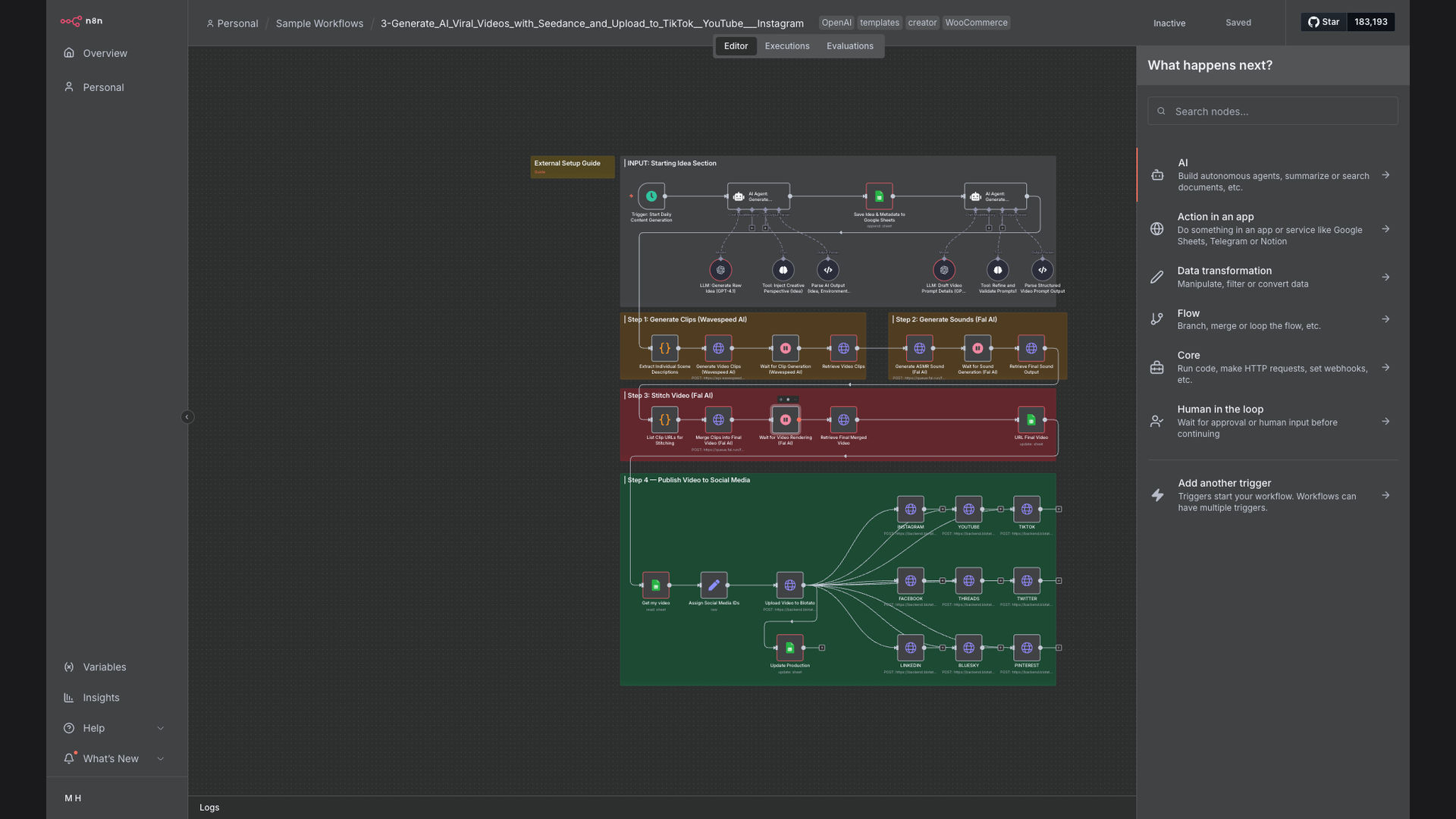Select the Save Idea & Metadata Google Sheets node
This screenshot has height=819, width=1456.
point(879,196)
